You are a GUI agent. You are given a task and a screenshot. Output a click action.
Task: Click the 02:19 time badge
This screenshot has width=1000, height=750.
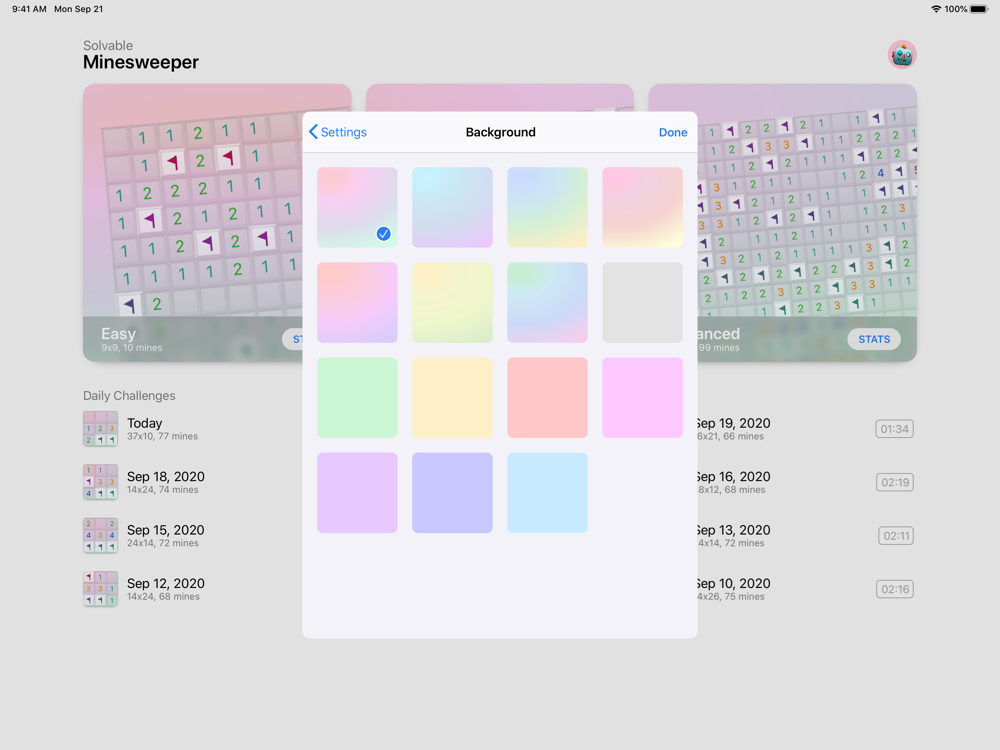pos(895,483)
